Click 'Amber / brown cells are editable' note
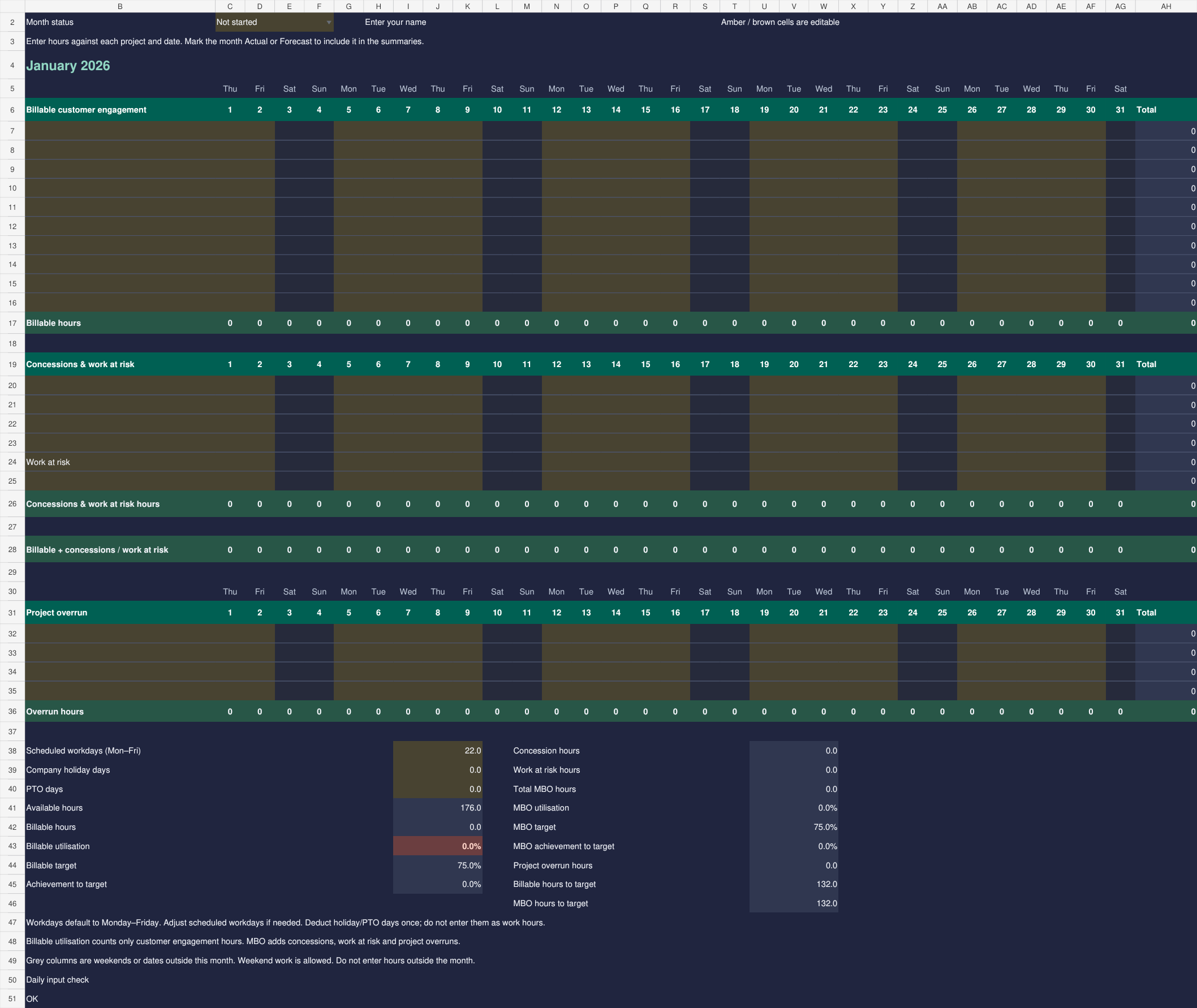Image resolution: width=1197 pixels, height=1008 pixels. coord(780,22)
